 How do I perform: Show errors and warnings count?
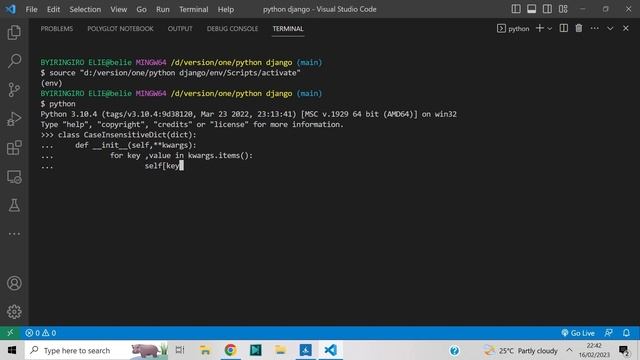tap(41, 333)
